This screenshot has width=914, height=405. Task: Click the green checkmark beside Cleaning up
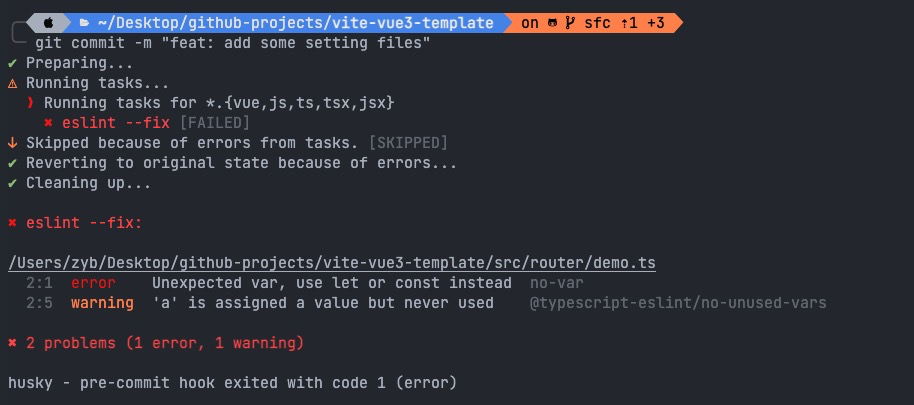[12, 183]
